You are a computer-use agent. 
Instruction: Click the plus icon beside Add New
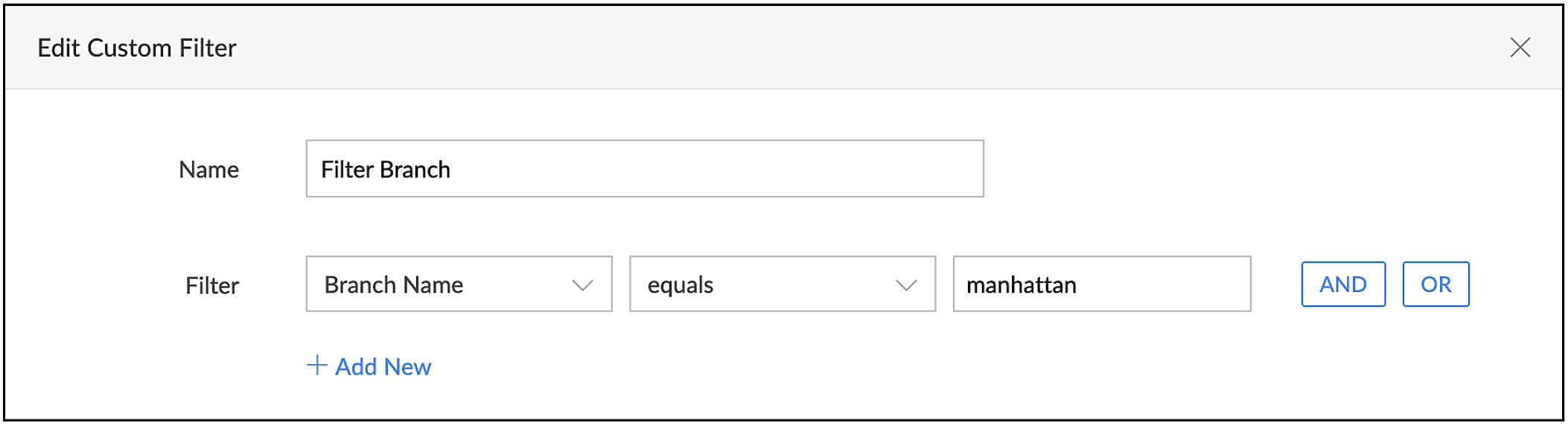(317, 366)
